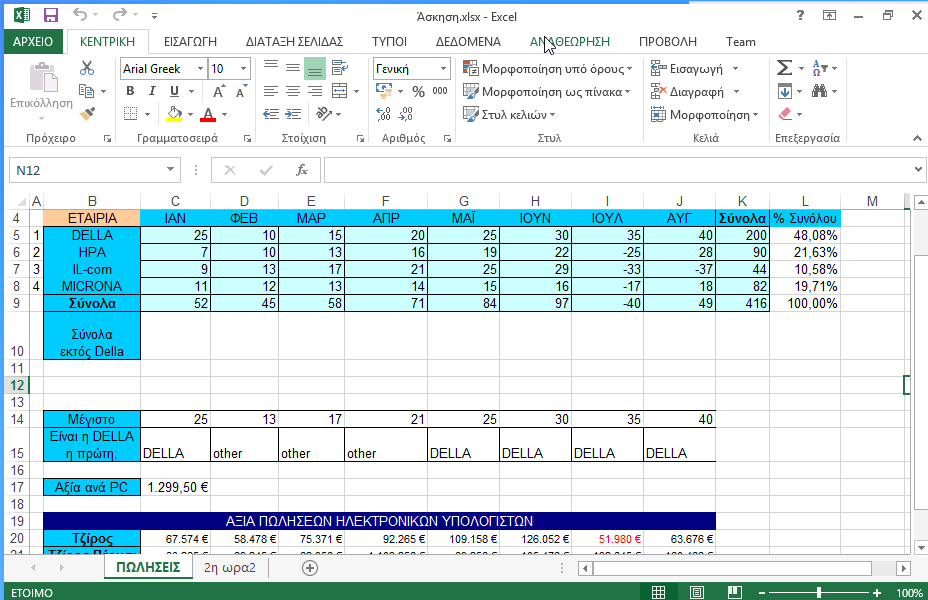Apply cell borders
The width and height of the screenshot is (928, 600).
tap(130, 114)
